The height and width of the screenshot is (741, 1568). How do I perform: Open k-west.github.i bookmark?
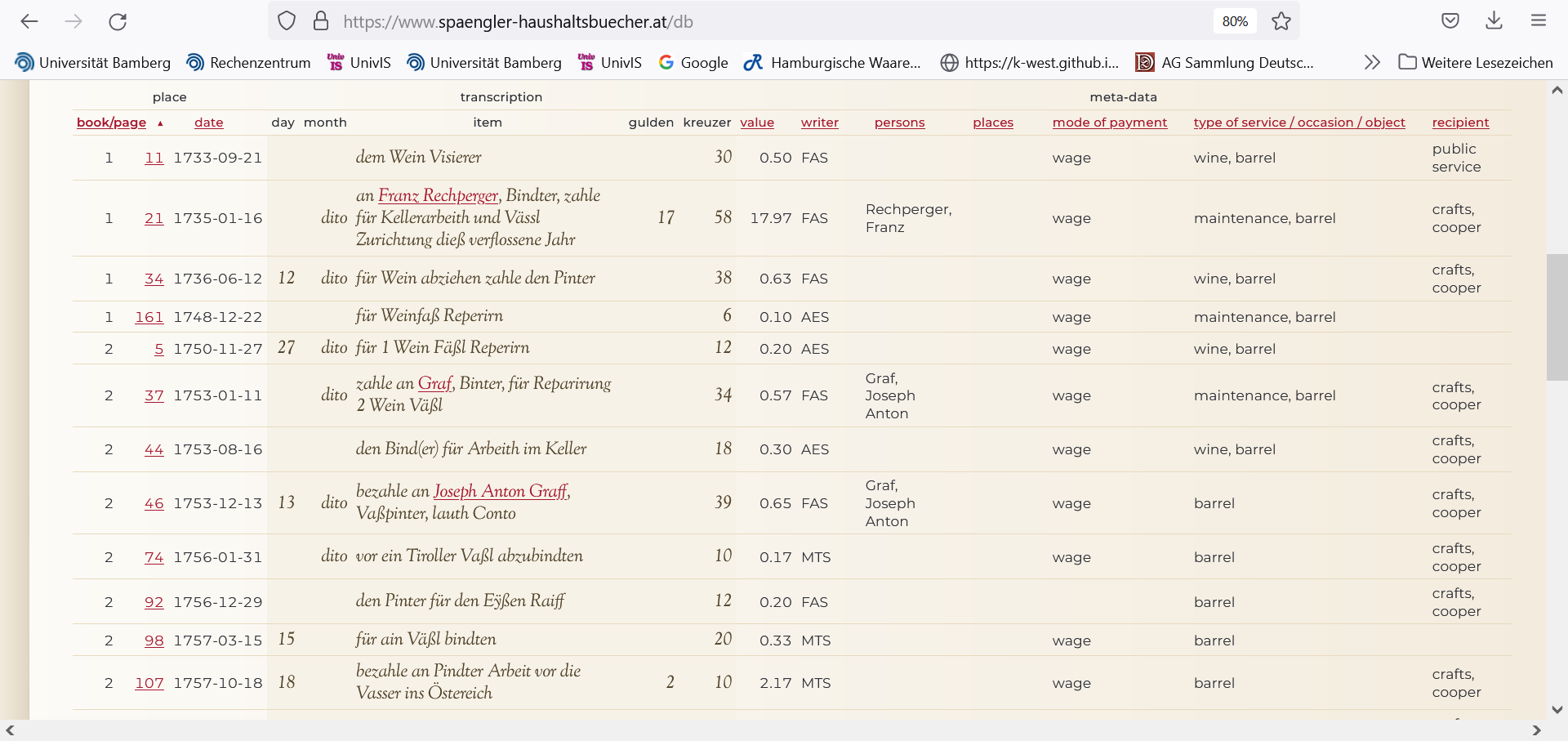pyautogui.click(x=1030, y=62)
